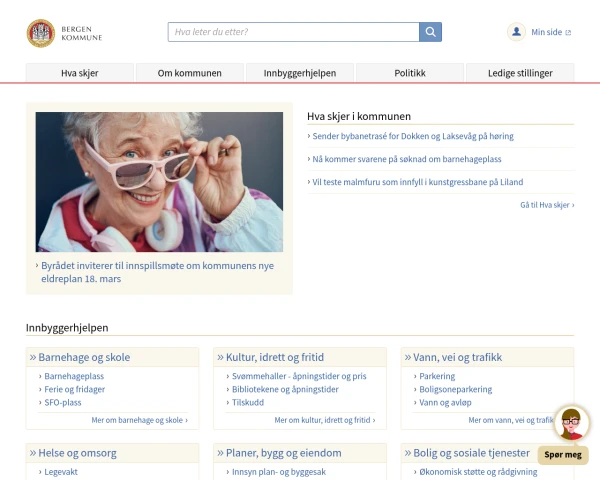This screenshot has height=480, width=600.
Task: Follow the Gå til Hva skjer link
Action: (x=547, y=205)
